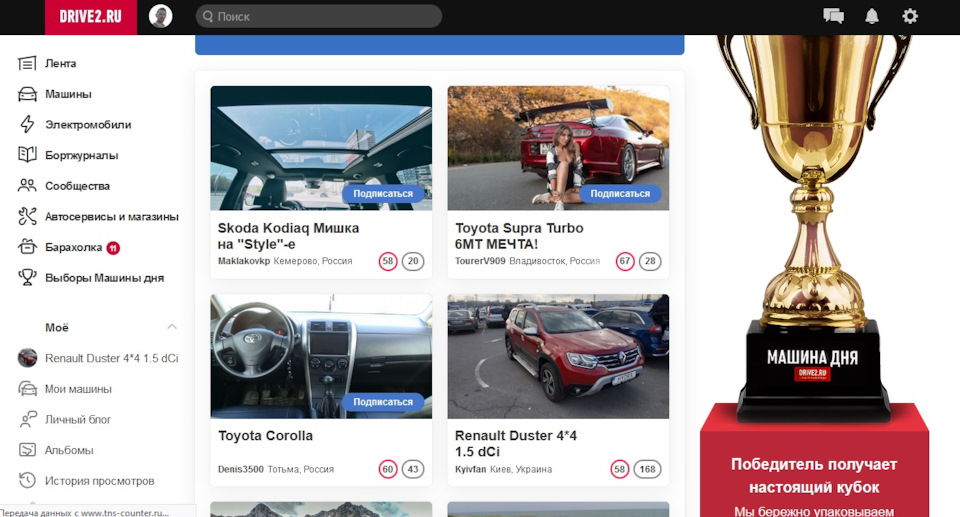The image size is (960, 517).
Task: Open the Лента feed icon
Action: [x=27, y=63]
